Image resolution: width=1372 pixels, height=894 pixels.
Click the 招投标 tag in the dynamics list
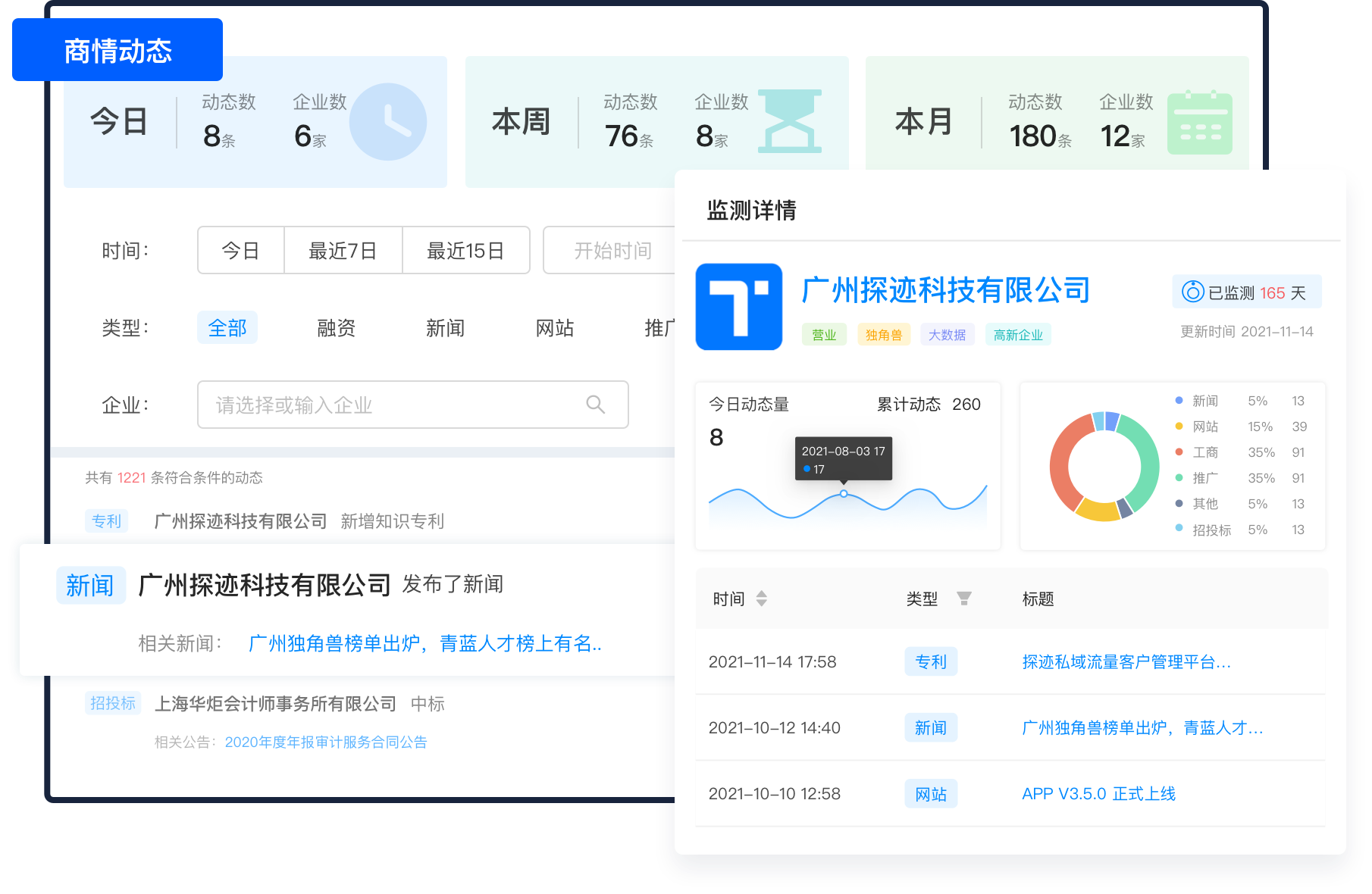tap(113, 703)
